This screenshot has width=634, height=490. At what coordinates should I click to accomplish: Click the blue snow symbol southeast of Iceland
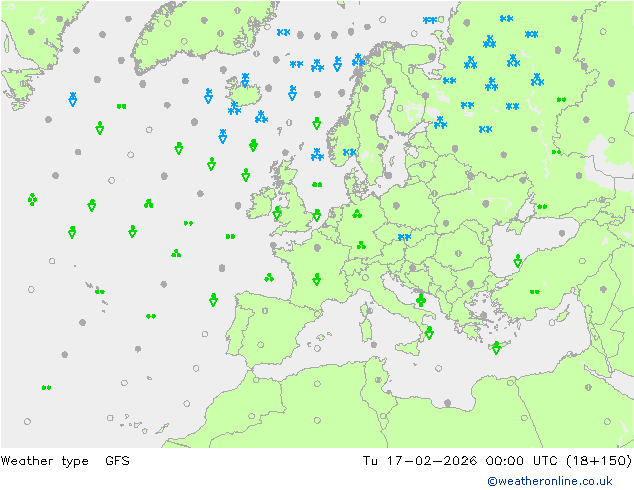(x=261, y=117)
